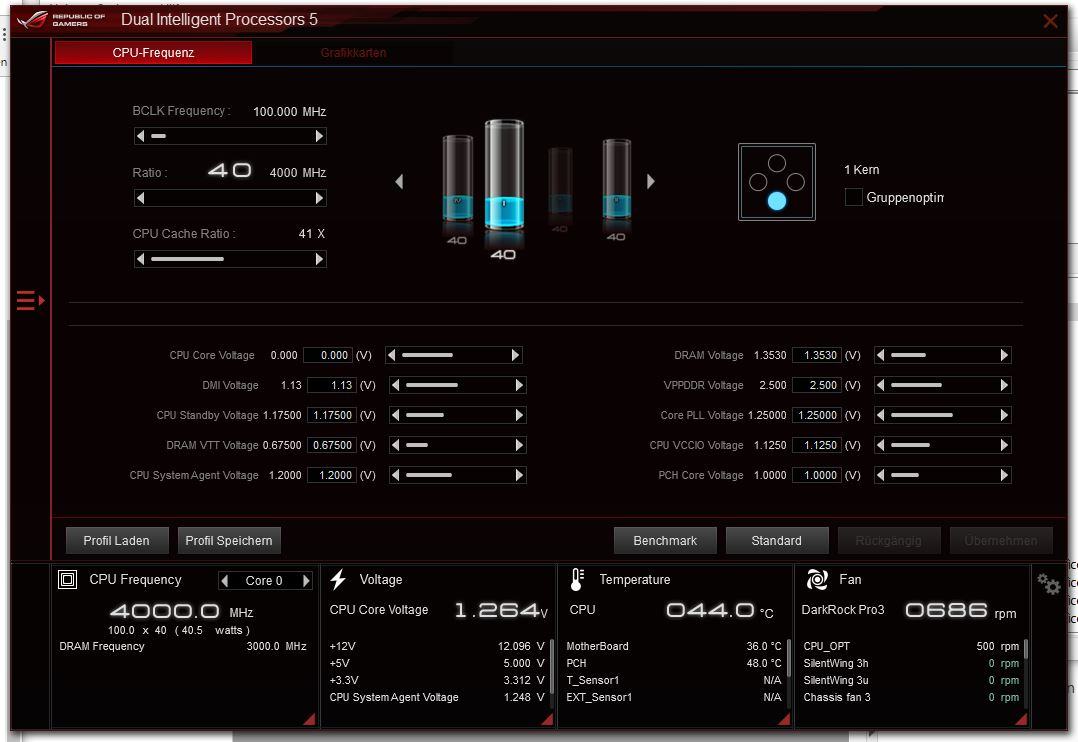
Task: Increase DRAM Voltage with right arrow
Action: point(1004,355)
